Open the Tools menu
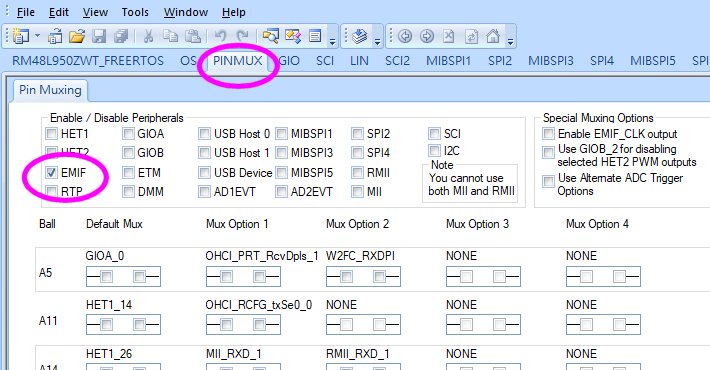This screenshot has width=710, height=370. click(135, 12)
